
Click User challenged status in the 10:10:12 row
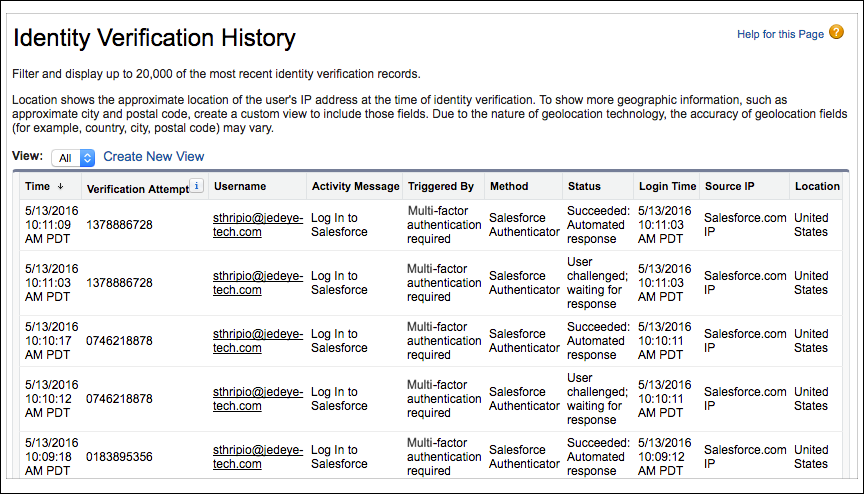pyautogui.click(x=597, y=399)
